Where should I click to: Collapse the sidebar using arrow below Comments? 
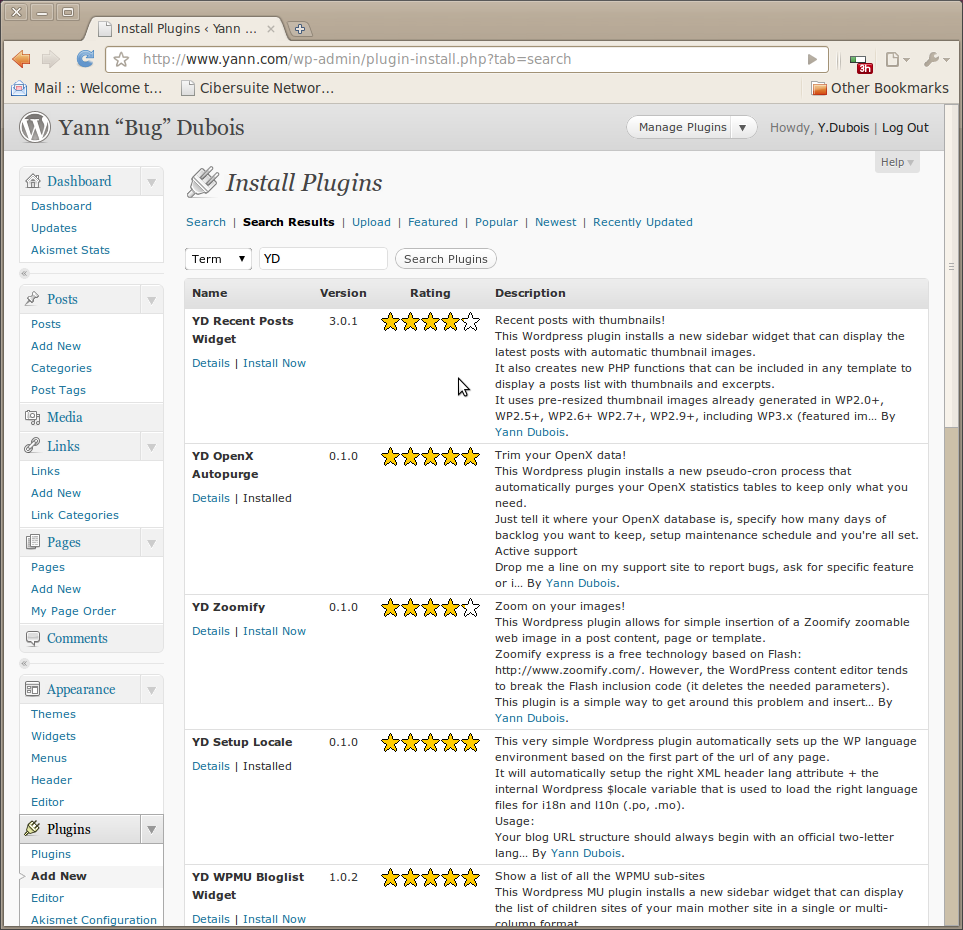pyautogui.click(x=25, y=663)
